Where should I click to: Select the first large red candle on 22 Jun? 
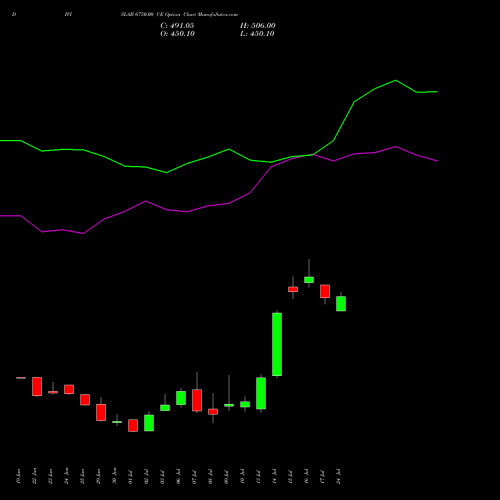pyautogui.click(x=37, y=386)
